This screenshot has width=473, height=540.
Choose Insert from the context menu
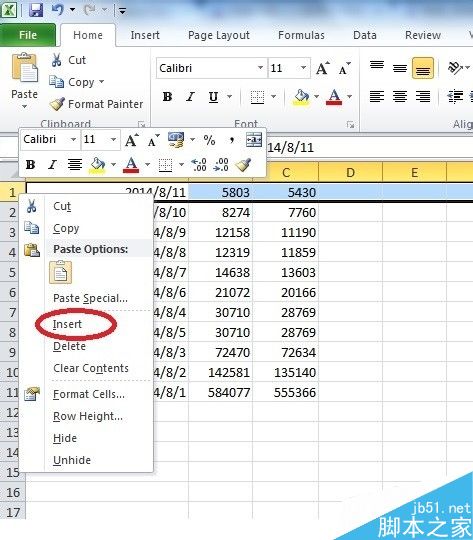pos(67,324)
